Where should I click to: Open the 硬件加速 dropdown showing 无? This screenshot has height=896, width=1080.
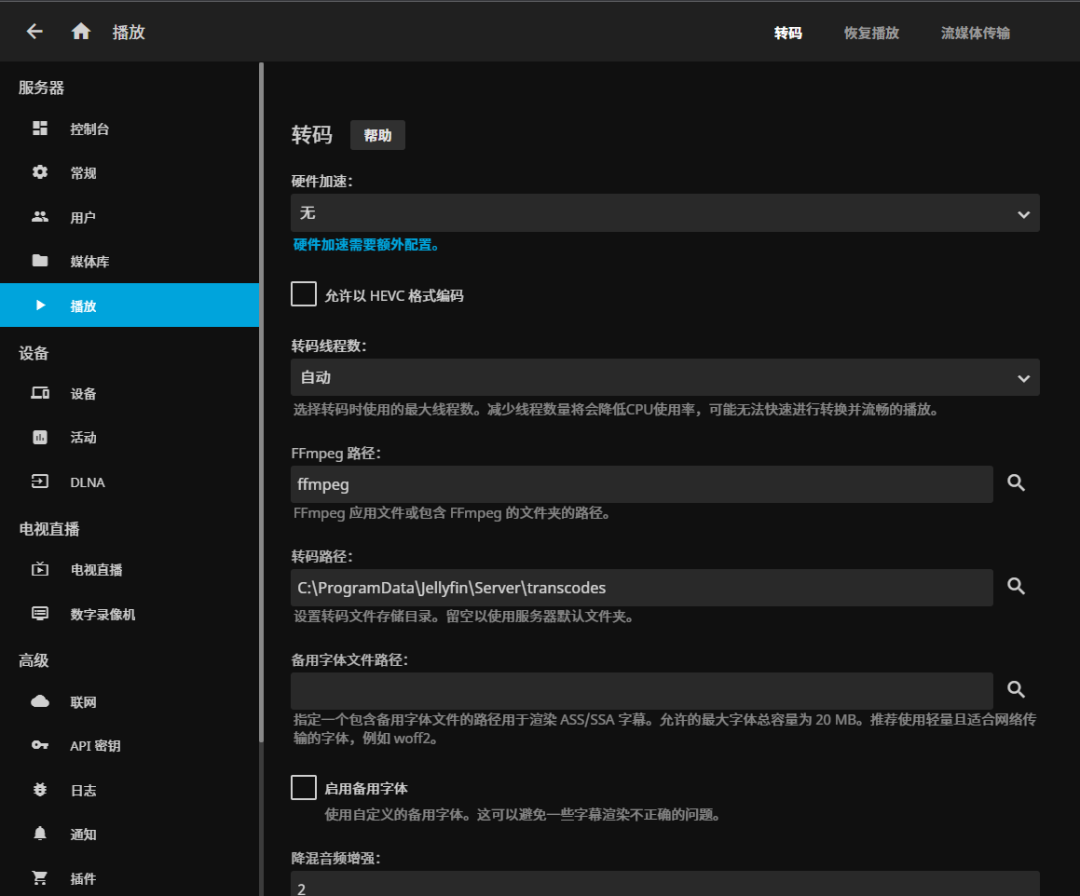tap(665, 213)
